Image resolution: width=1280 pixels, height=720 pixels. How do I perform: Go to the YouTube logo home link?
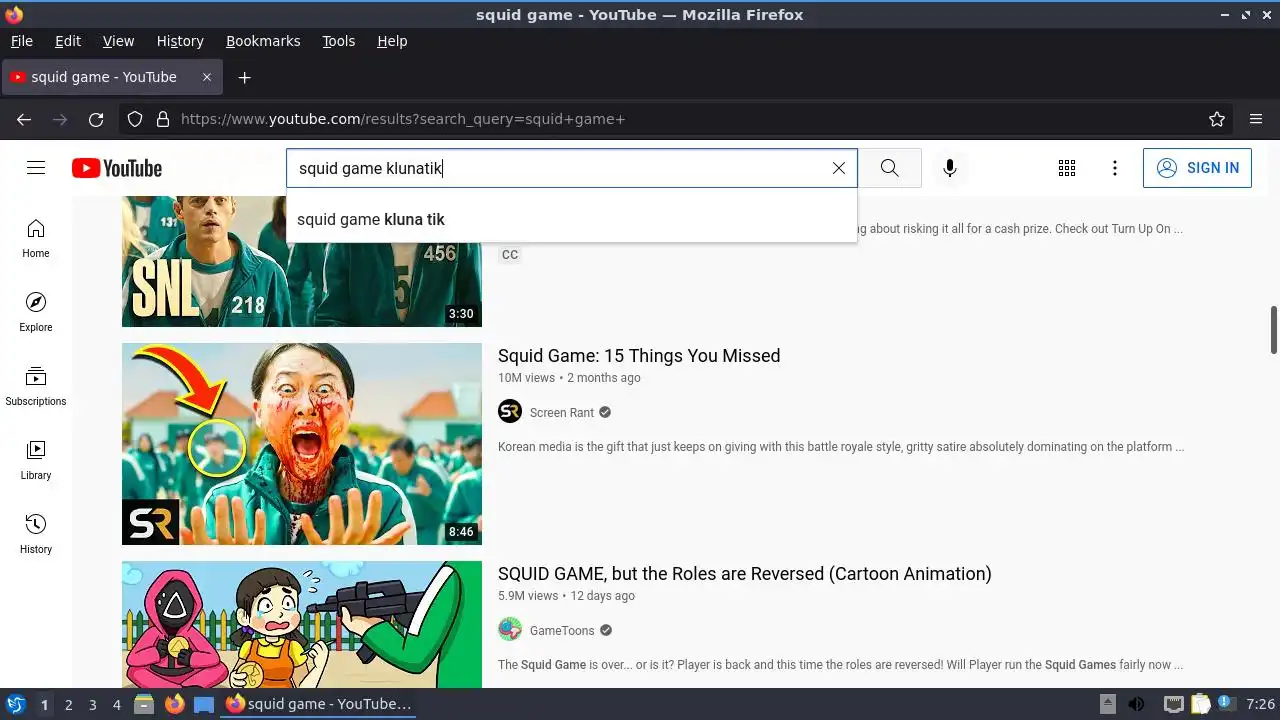coord(117,168)
